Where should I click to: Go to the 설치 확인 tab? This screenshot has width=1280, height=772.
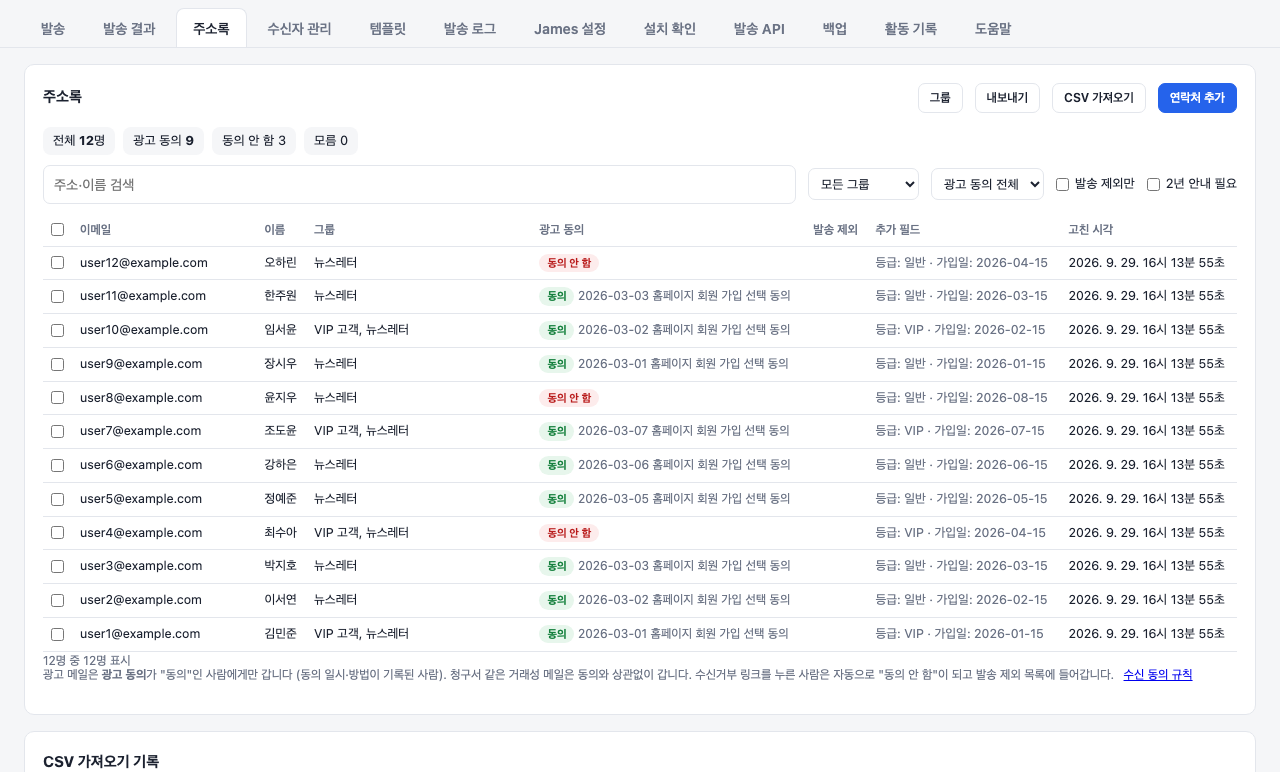pyautogui.click(x=670, y=29)
